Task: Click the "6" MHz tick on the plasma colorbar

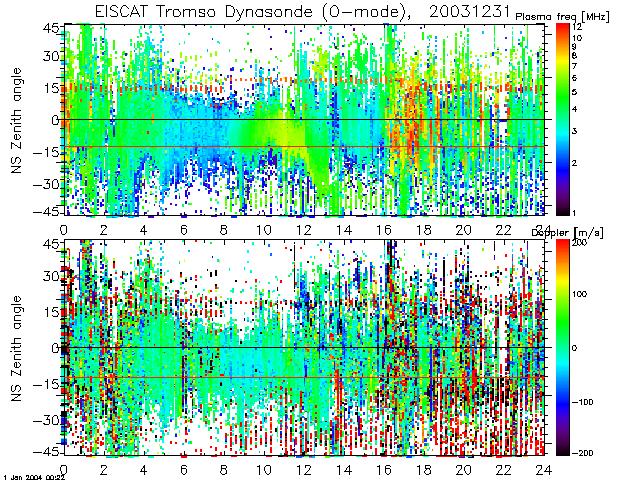Action: 575,78
